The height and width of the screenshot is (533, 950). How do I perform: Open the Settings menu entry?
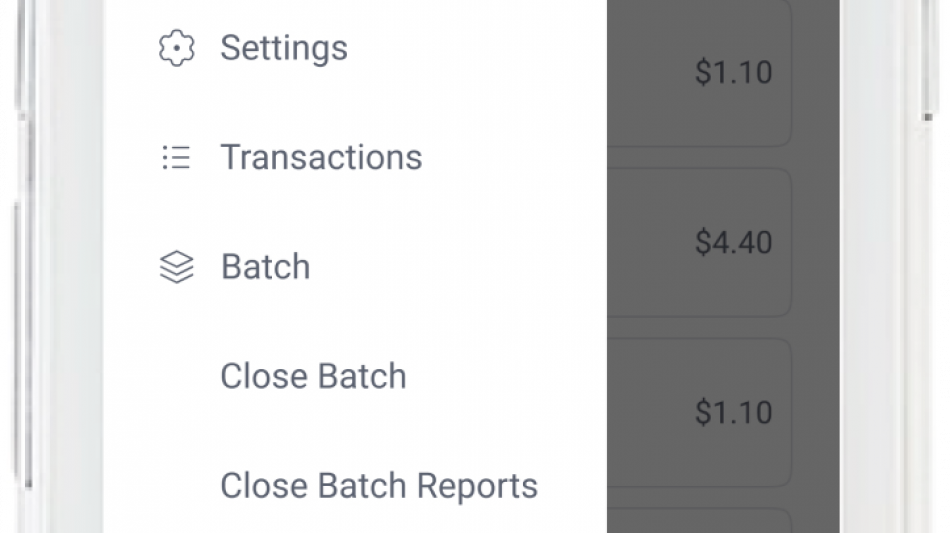point(284,48)
